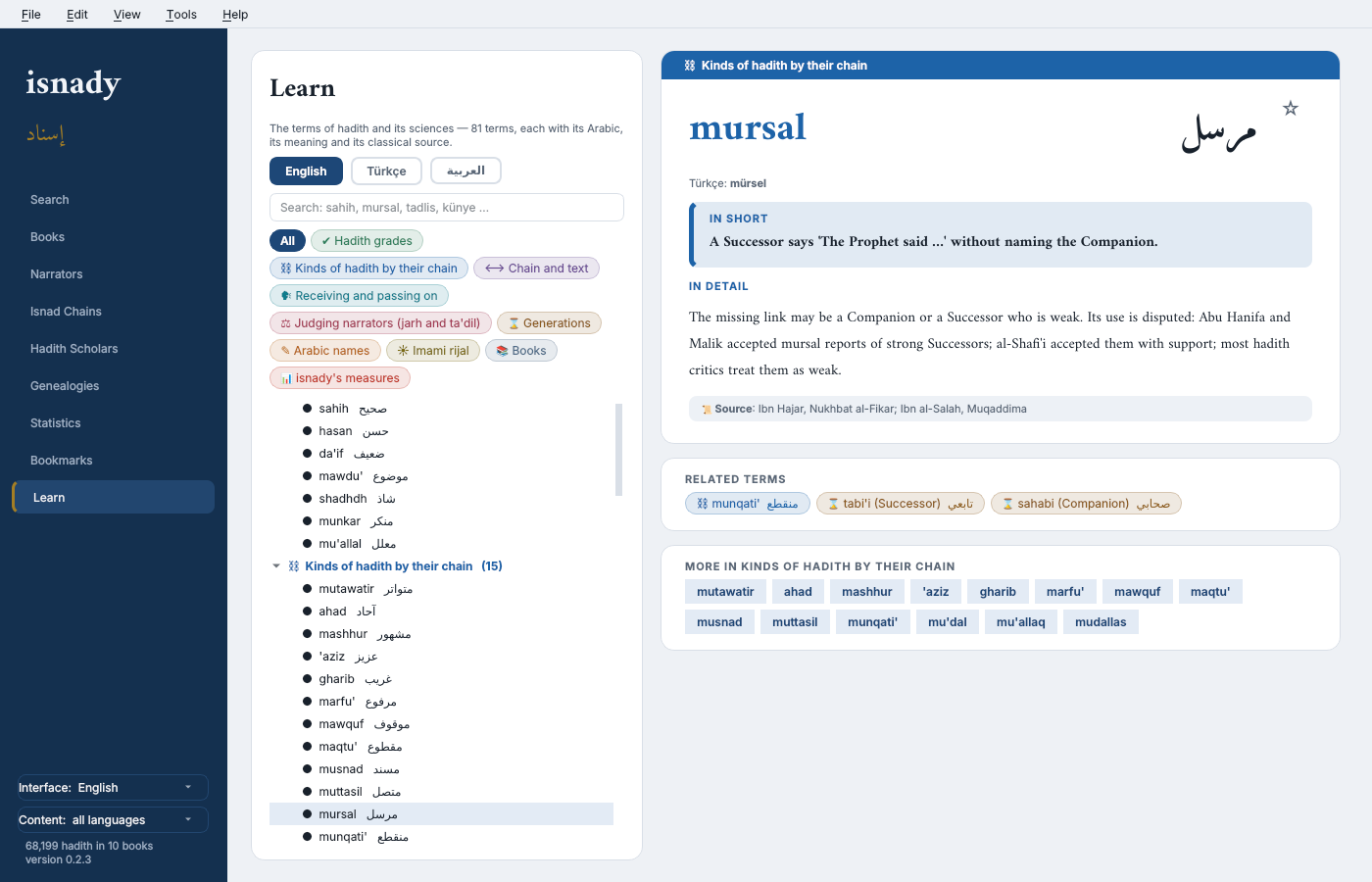Image resolution: width=1372 pixels, height=882 pixels.
Task: Select the All filter chip
Action: pos(287,240)
